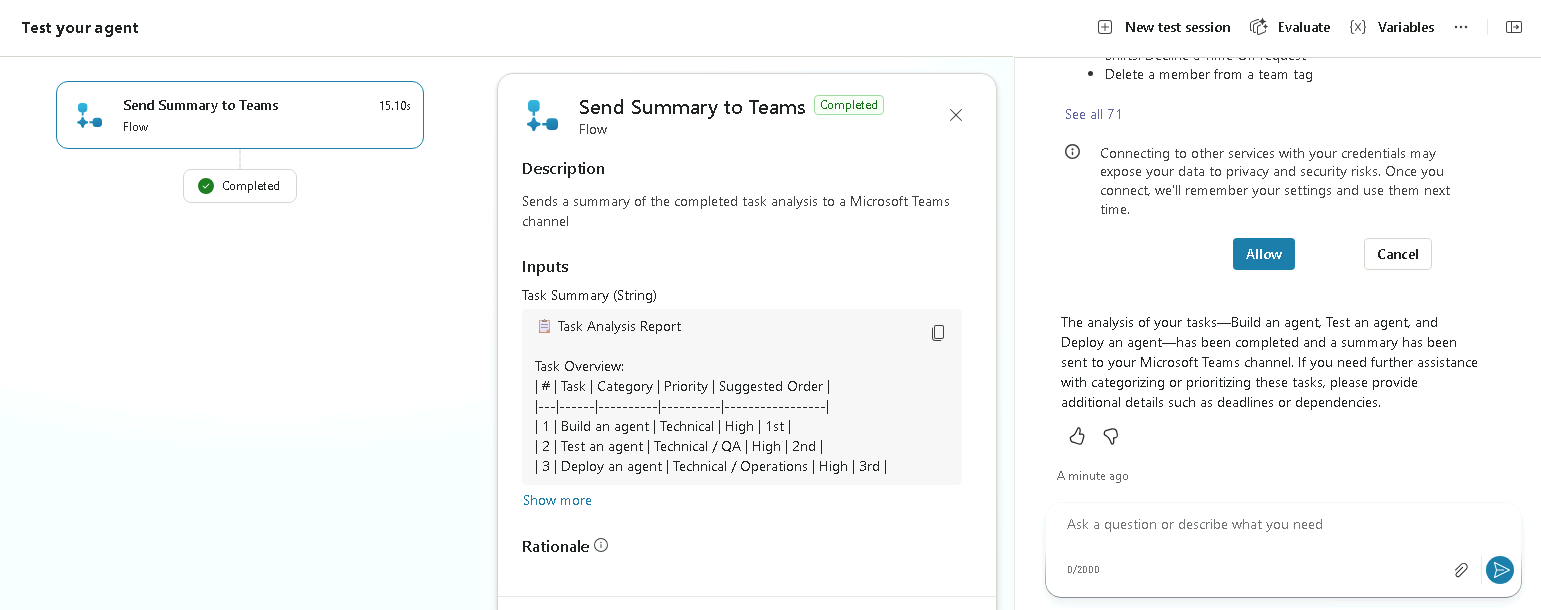Click the Task Overview: line
The image size is (1541, 610).
coord(579,366)
